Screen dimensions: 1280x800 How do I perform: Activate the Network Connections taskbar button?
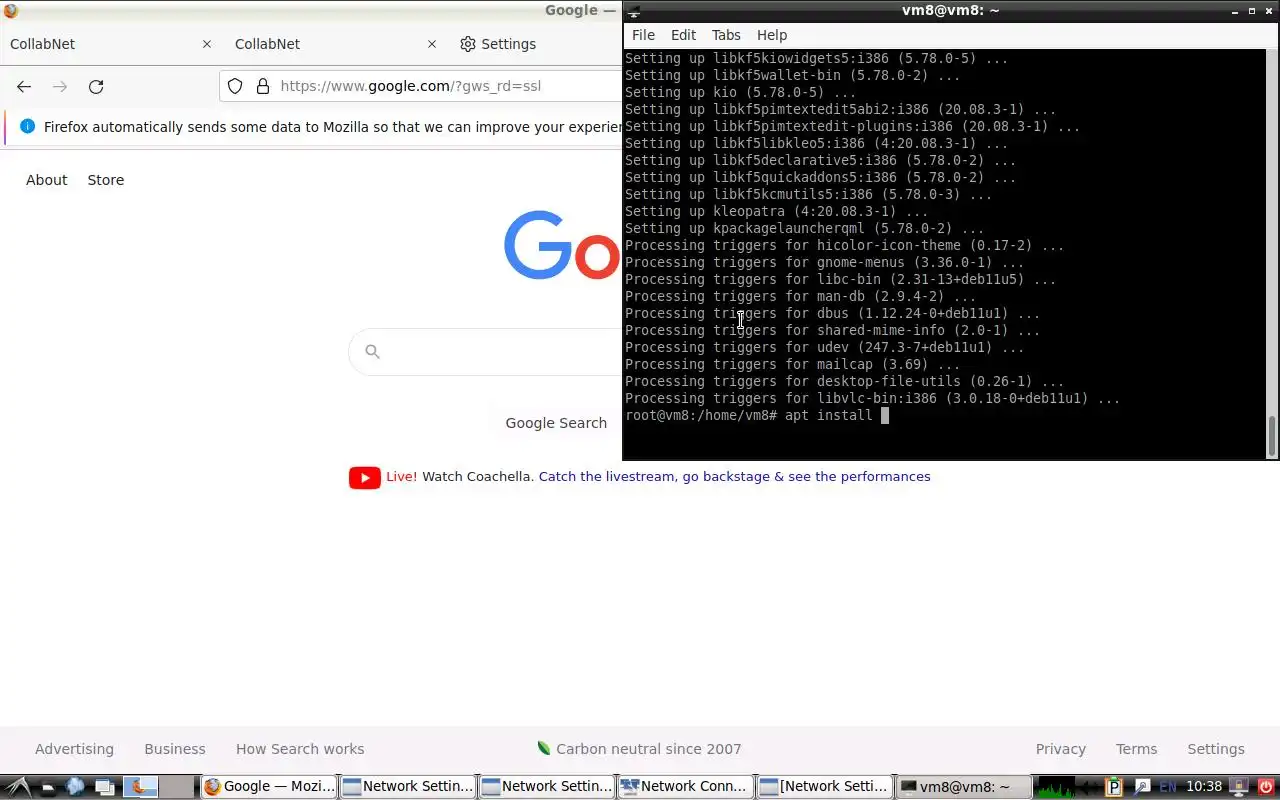686,787
